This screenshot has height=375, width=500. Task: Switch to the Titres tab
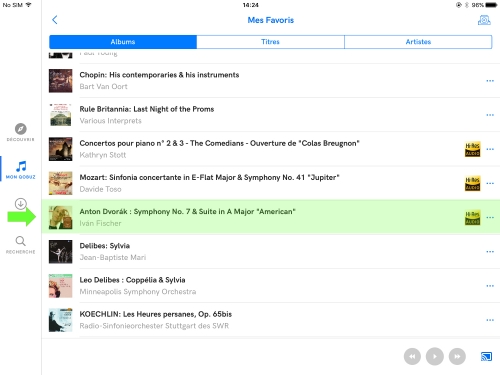[x=270, y=42]
